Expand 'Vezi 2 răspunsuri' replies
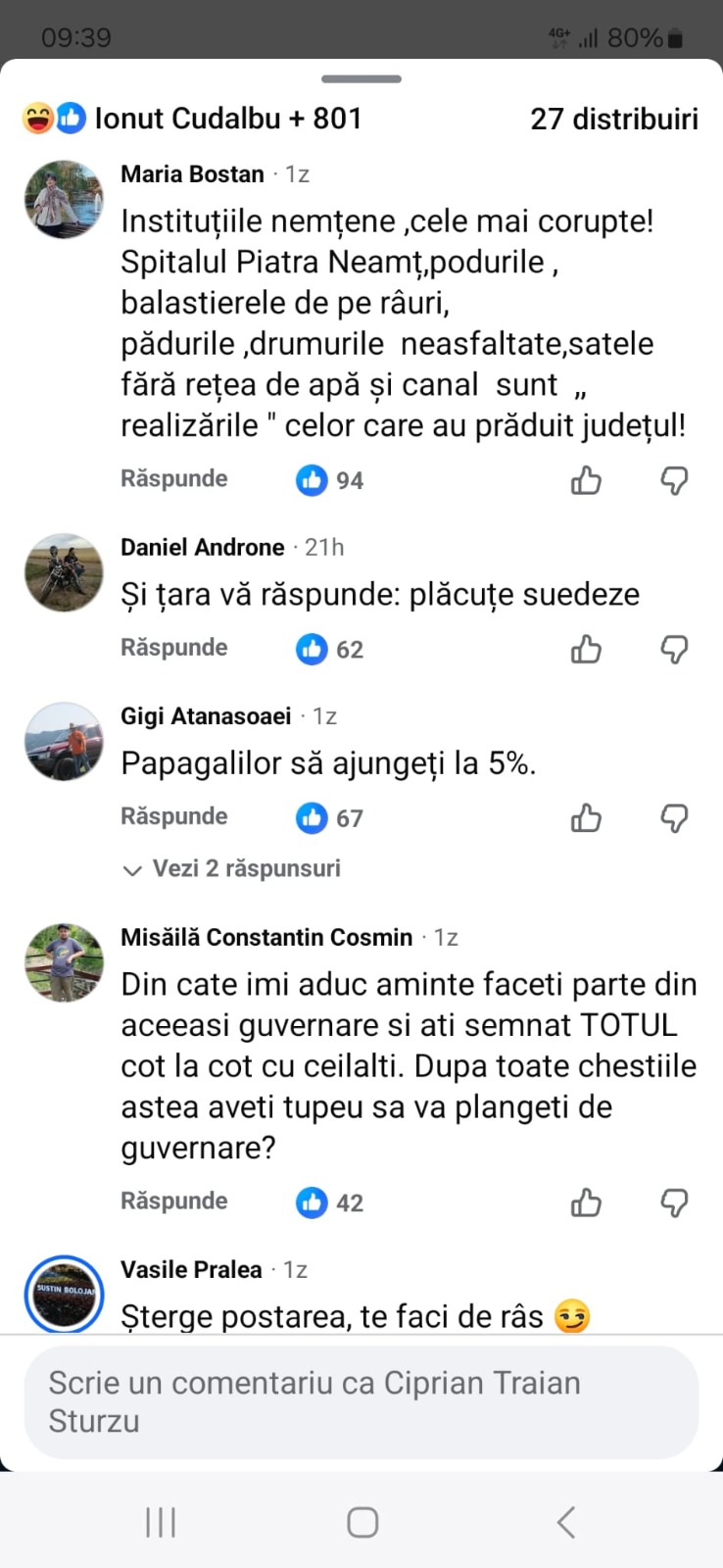723x1568 pixels. (x=233, y=869)
